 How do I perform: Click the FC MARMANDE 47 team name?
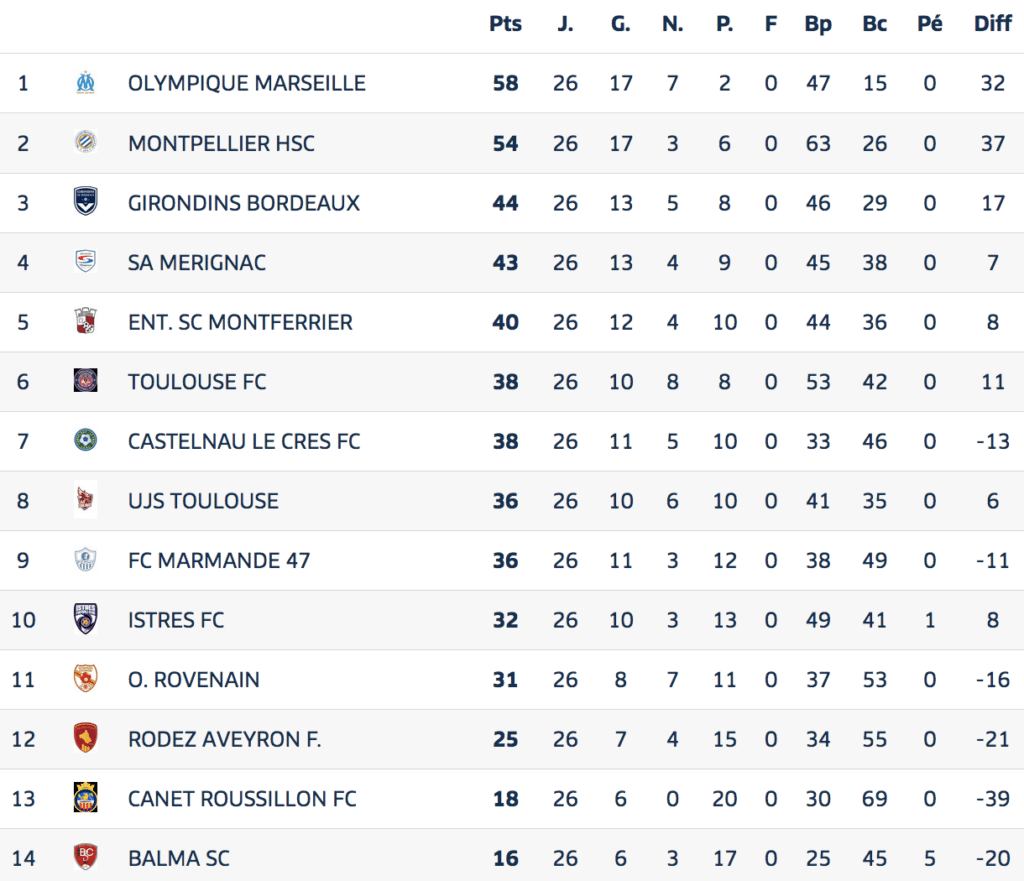pos(219,560)
